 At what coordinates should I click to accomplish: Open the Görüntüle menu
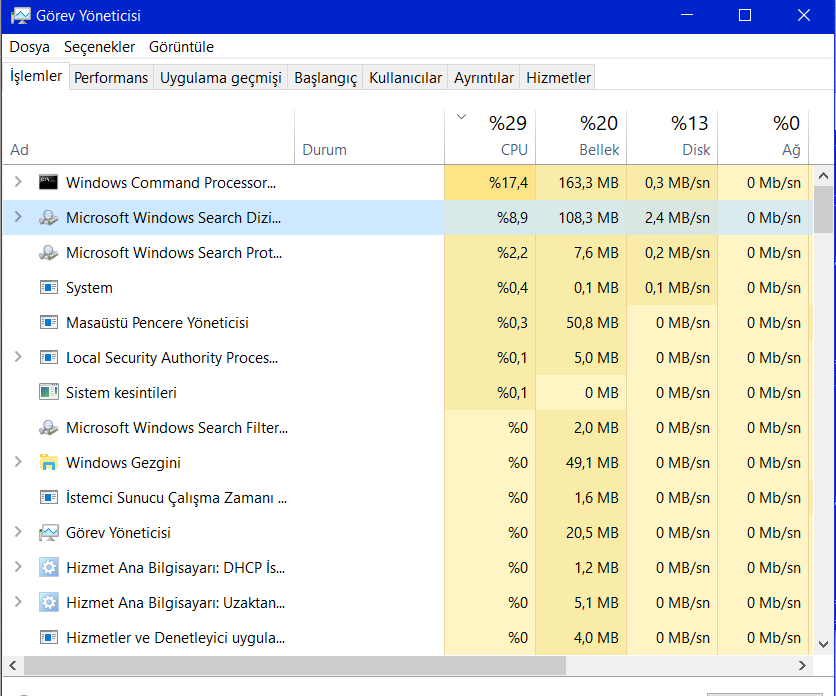181,47
